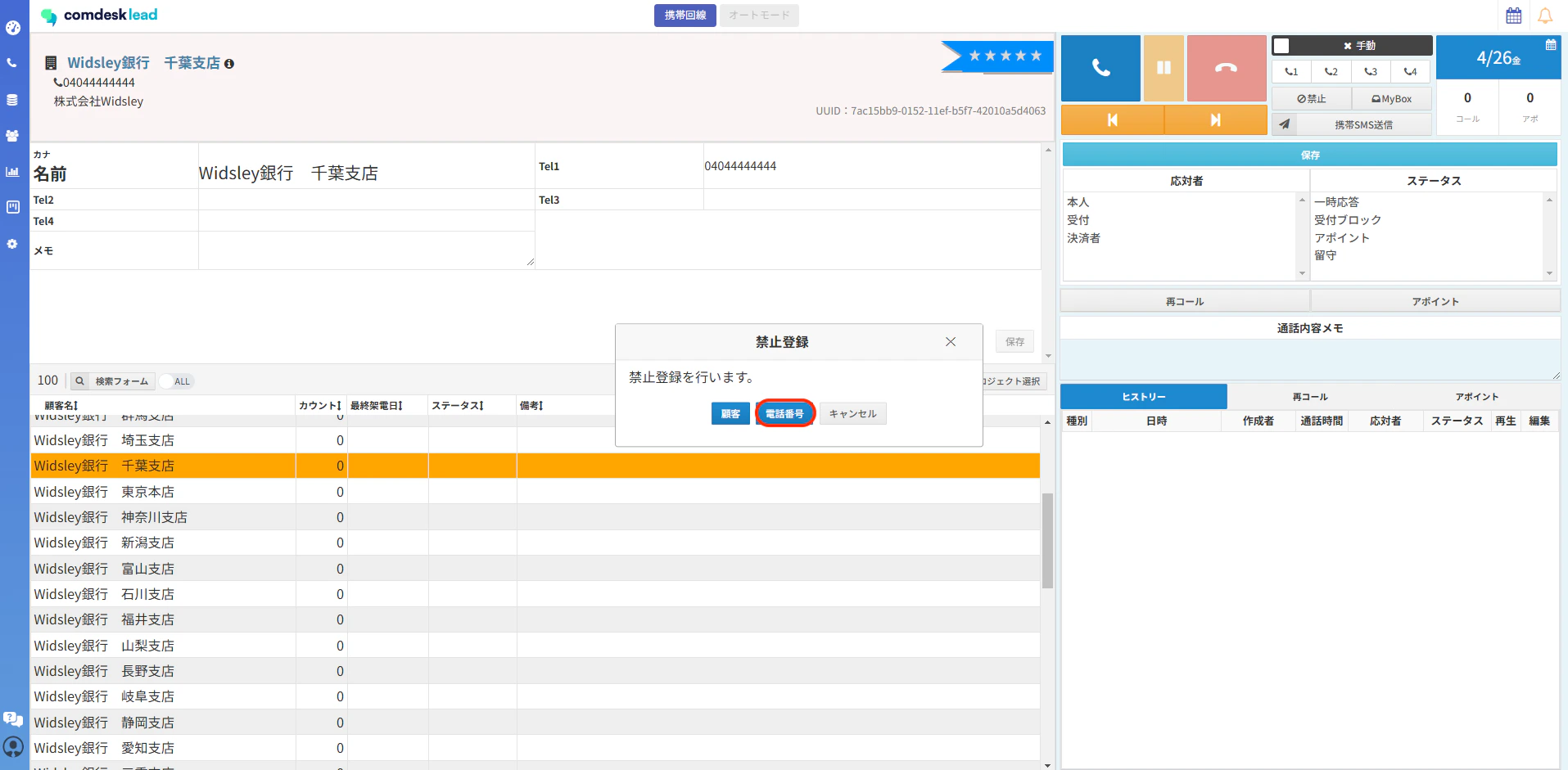Switch to the ヒストリー tab
This screenshot has height=770, width=1568.
pos(1144,397)
